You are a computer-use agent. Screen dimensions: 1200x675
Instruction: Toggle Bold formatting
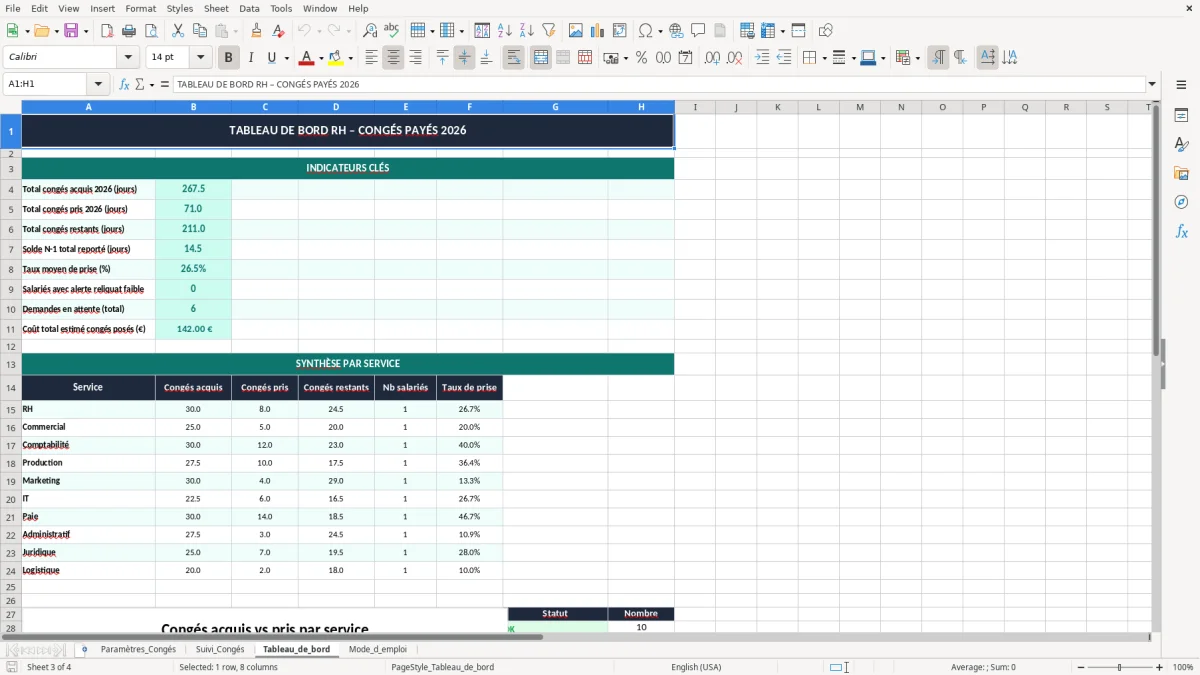click(x=228, y=58)
